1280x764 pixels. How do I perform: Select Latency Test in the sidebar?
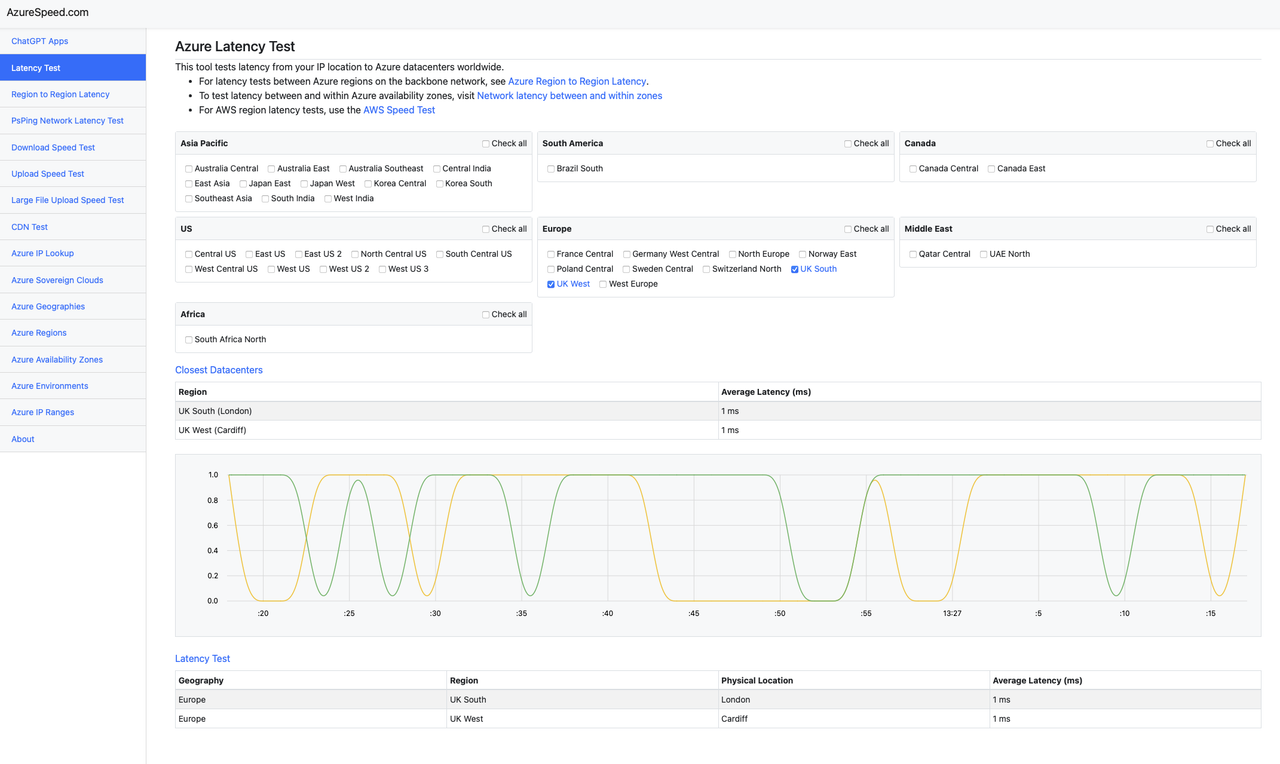pos(73,68)
